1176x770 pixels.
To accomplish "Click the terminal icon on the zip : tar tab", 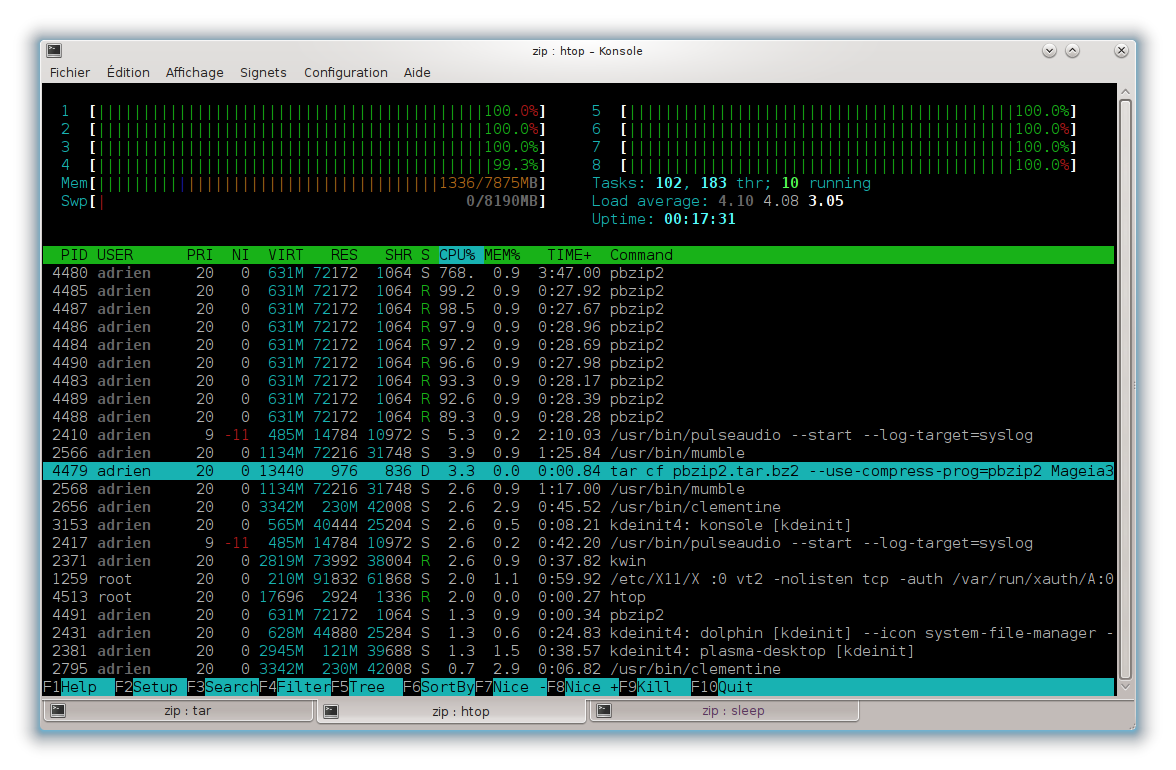I will 58,710.
